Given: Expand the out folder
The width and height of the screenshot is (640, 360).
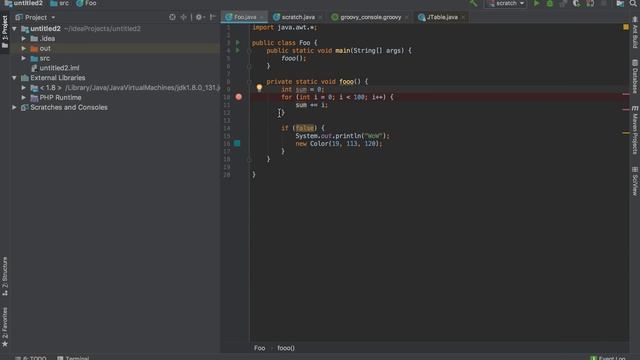Looking at the screenshot, I should [24, 48].
